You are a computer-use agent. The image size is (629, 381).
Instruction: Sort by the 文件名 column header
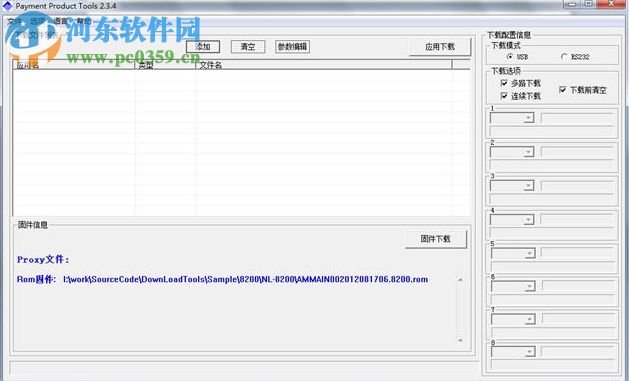pos(324,65)
